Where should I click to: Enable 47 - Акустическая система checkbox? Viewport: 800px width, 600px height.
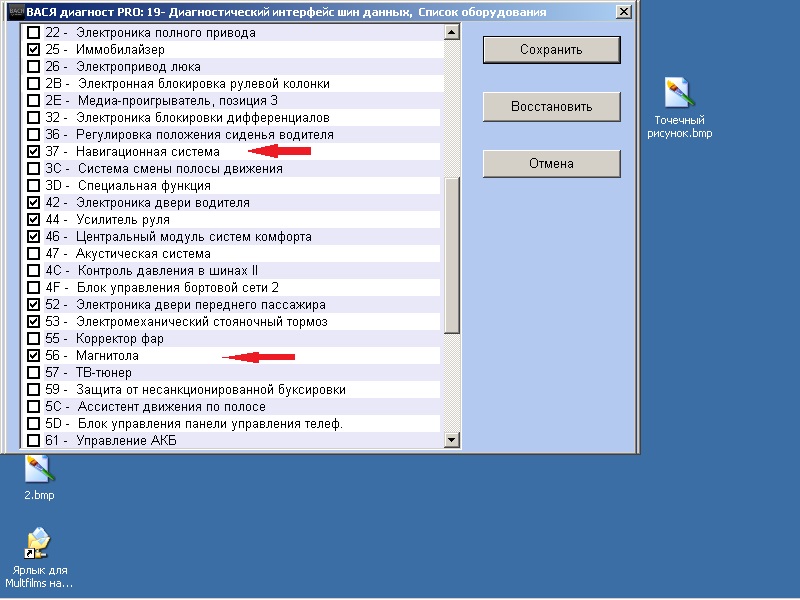point(35,254)
